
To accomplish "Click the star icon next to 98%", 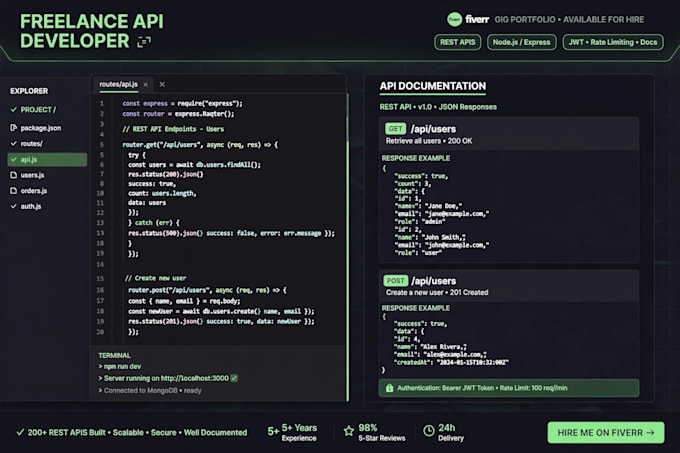I will point(349,431).
